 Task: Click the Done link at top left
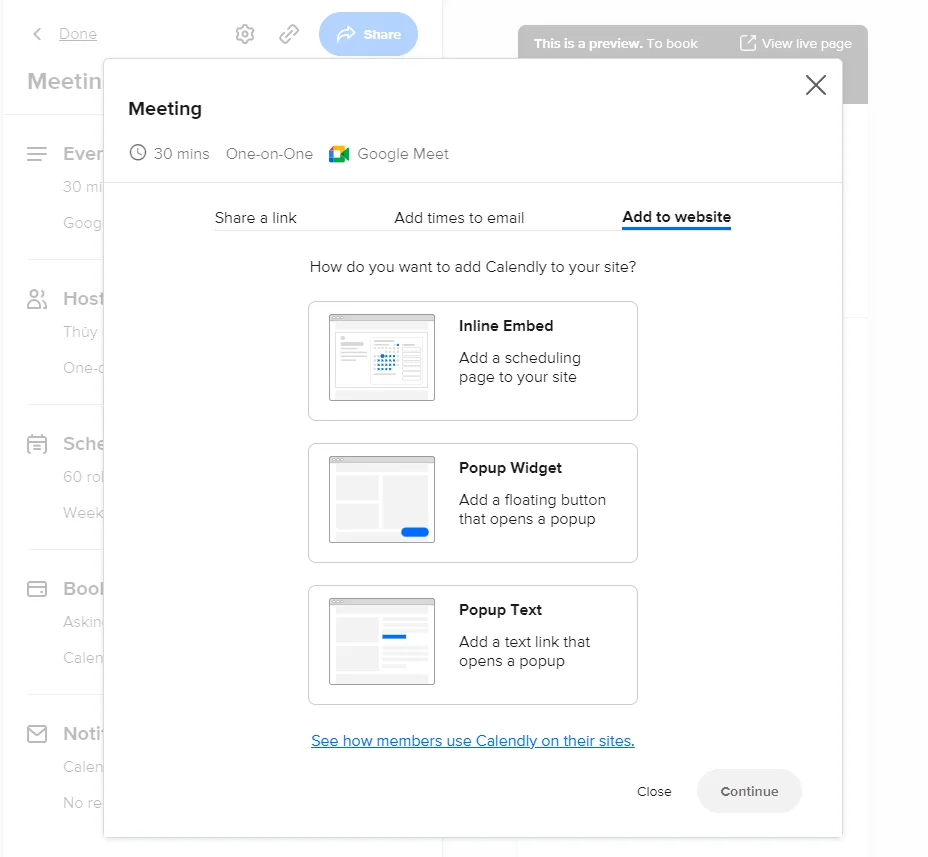click(78, 34)
